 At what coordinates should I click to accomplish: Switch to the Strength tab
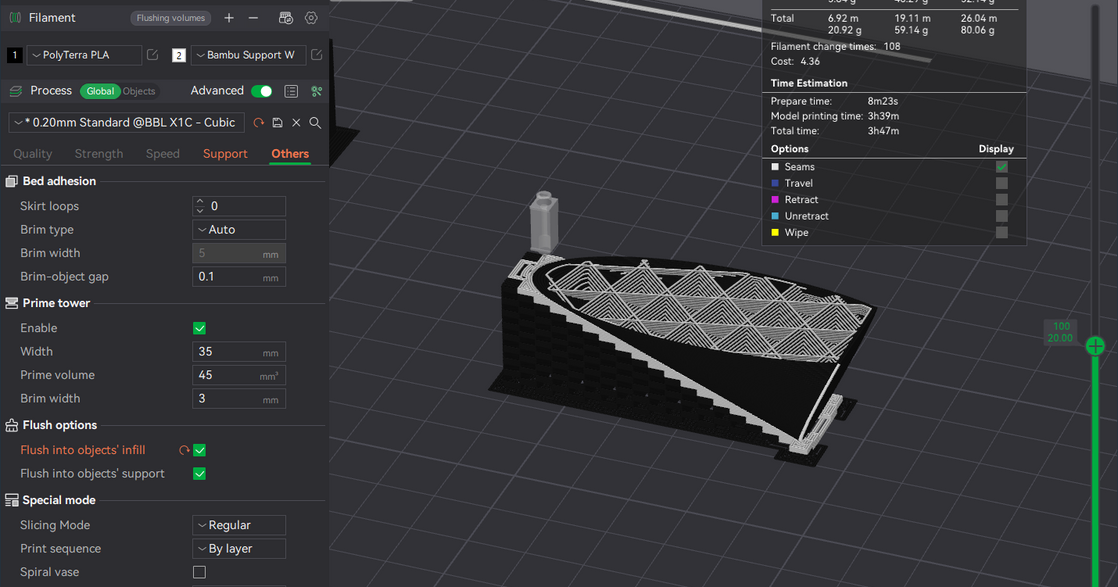pyautogui.click(x=99, y=154)
